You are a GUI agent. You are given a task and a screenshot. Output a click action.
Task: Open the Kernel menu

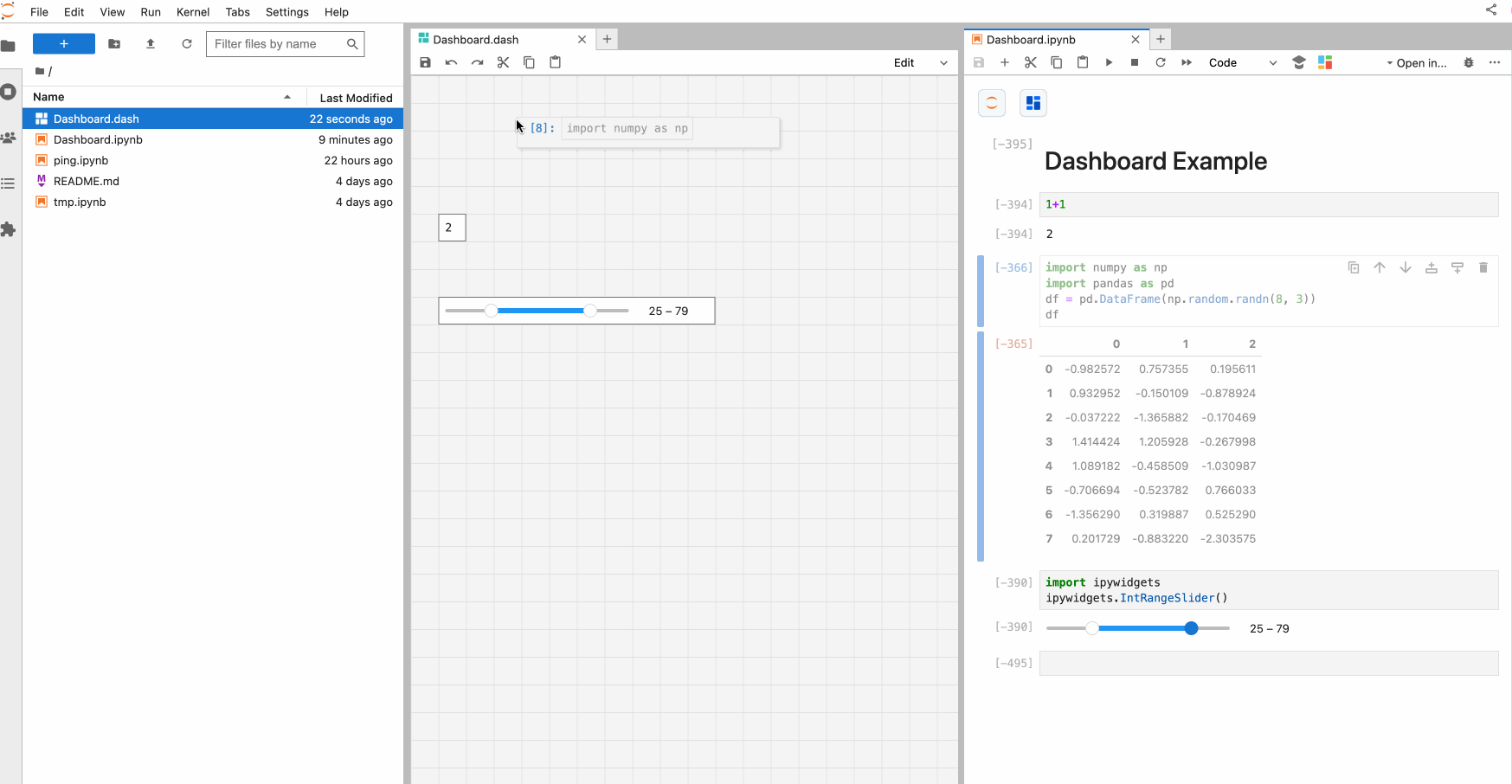coord(193,11)
